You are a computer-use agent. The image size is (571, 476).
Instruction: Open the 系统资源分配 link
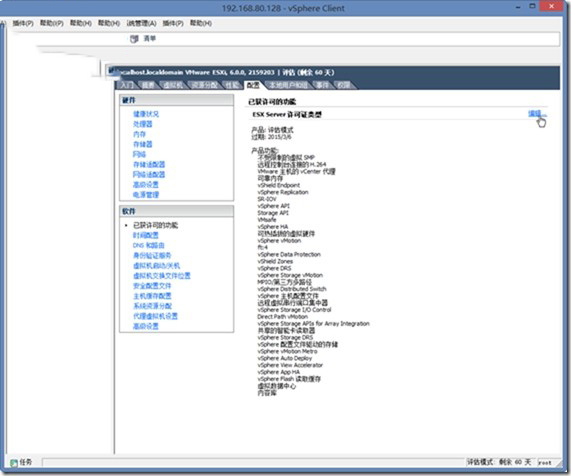[152, 306]
